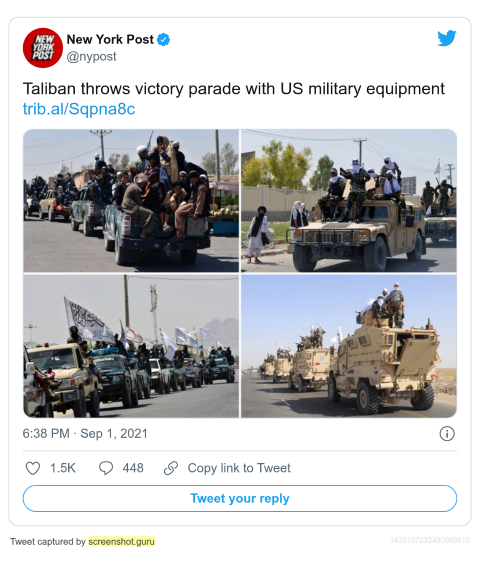
Task: View the crowded pickup truck photo
Action: [131, 201]
